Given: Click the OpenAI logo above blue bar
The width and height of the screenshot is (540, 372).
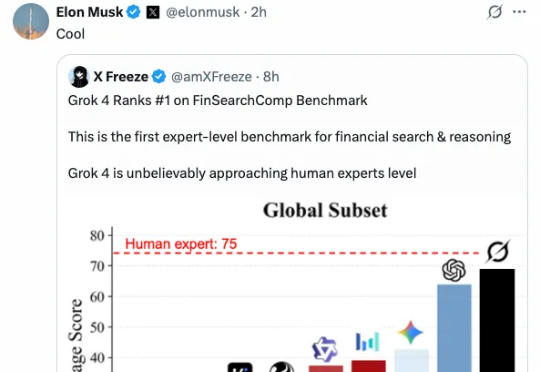Looking at the screenshot, I should point(454,270).
